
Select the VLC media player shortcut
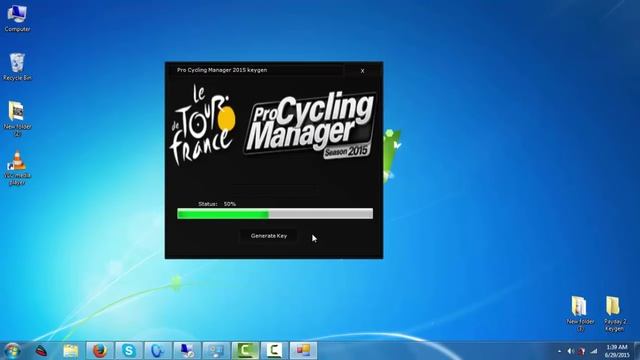[17, 168]
